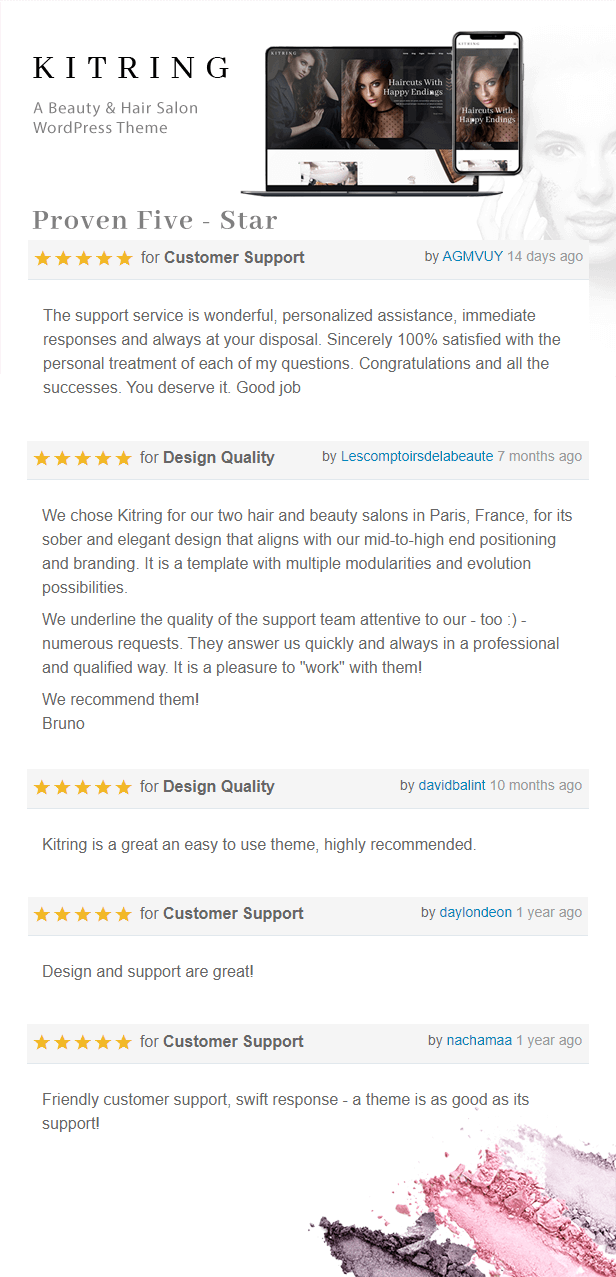This screenshot has width=616, height=1277.
Task: Open the Lescomptoirsdelabeaute reviewer profile link
Action: (x=417, y=457)
